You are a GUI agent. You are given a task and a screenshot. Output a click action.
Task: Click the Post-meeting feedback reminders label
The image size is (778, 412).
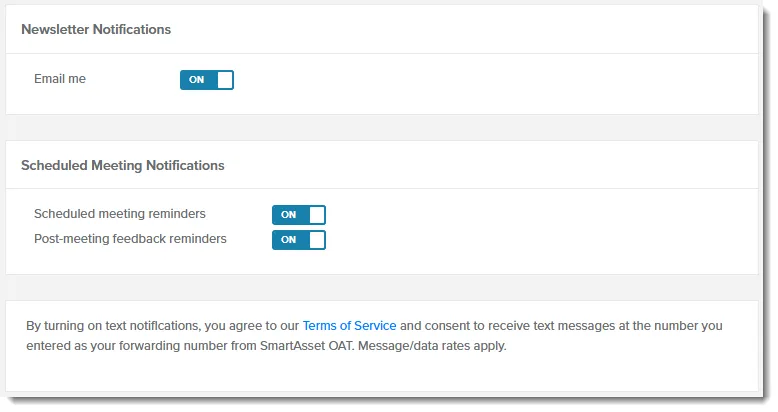tap(130, 239)
